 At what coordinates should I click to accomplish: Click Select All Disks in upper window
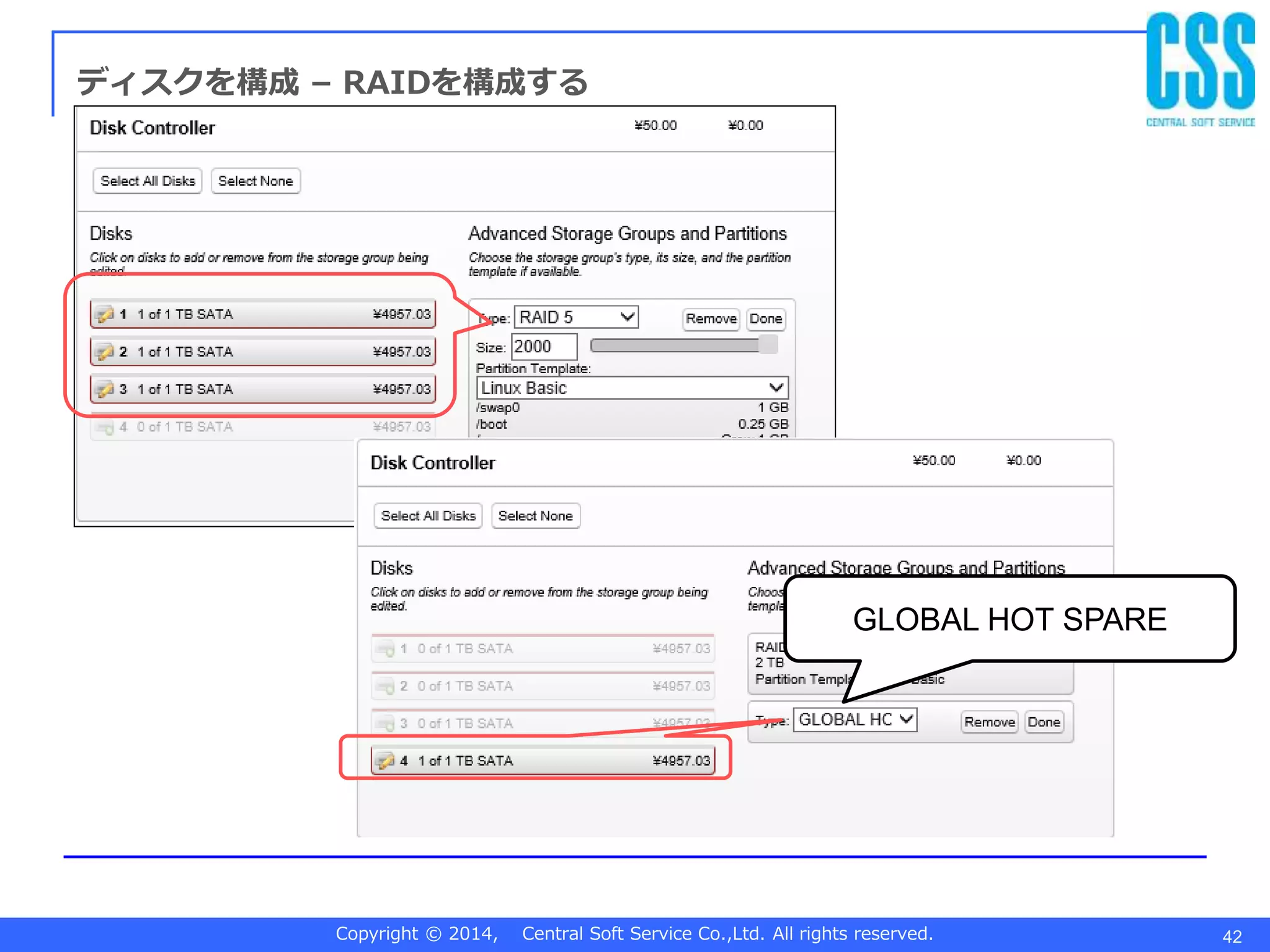[x=148, y=181]
